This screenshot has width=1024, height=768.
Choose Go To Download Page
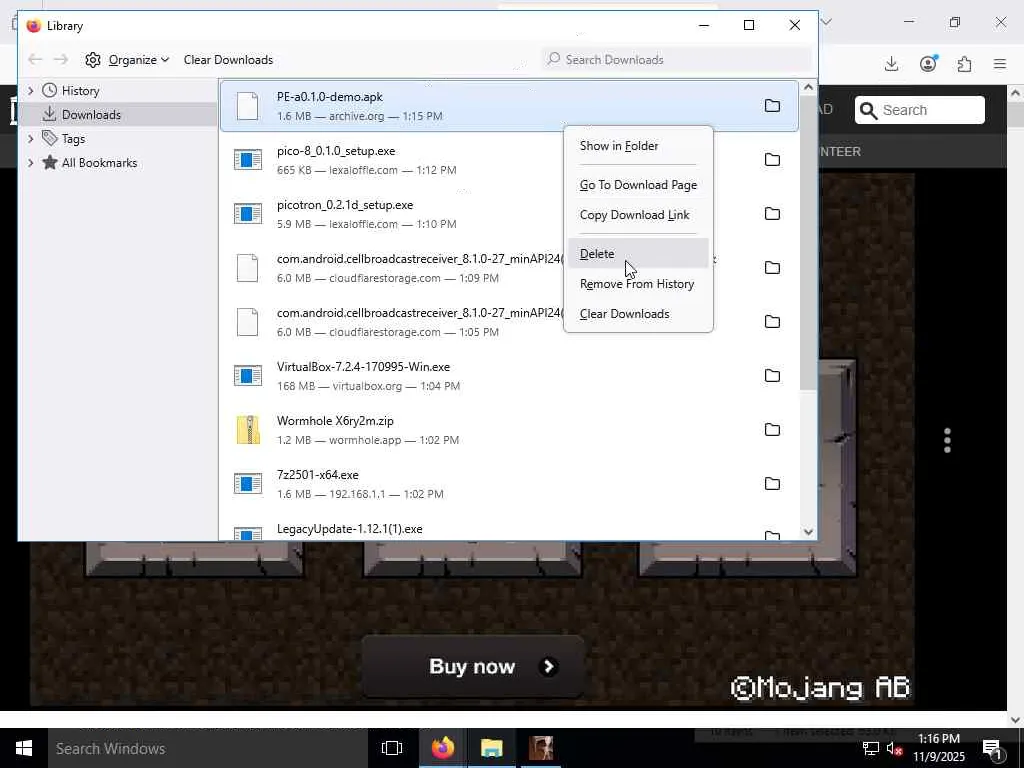[x=638, y=185]
